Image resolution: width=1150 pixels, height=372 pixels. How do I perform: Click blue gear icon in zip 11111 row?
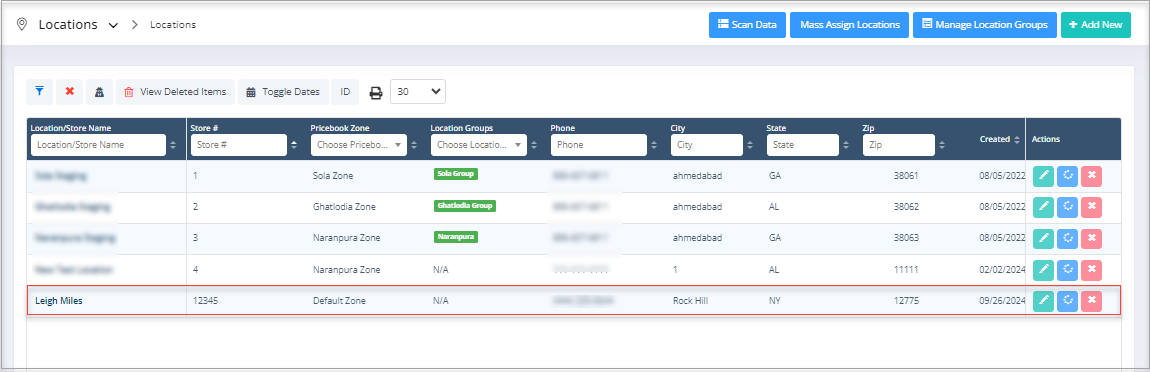pos(1067,269)
